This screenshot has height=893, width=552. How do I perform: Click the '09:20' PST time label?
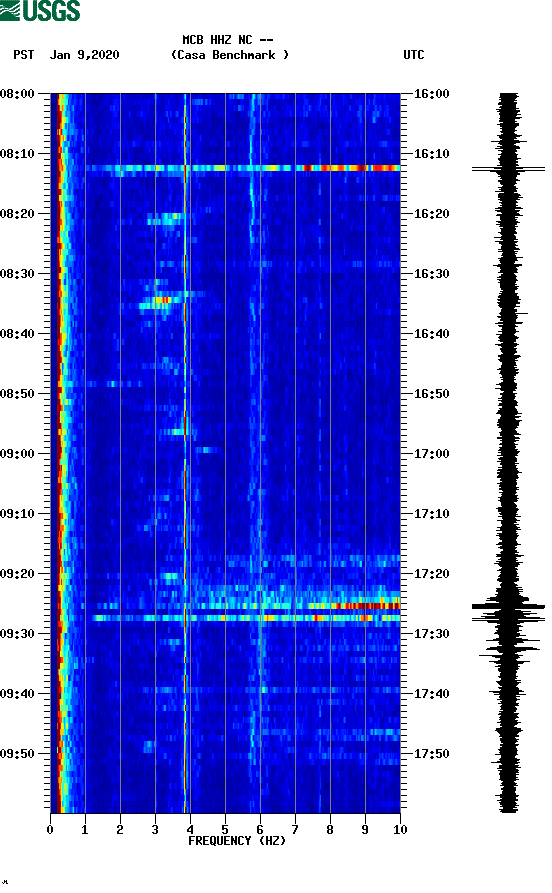[x=17, y=574]
